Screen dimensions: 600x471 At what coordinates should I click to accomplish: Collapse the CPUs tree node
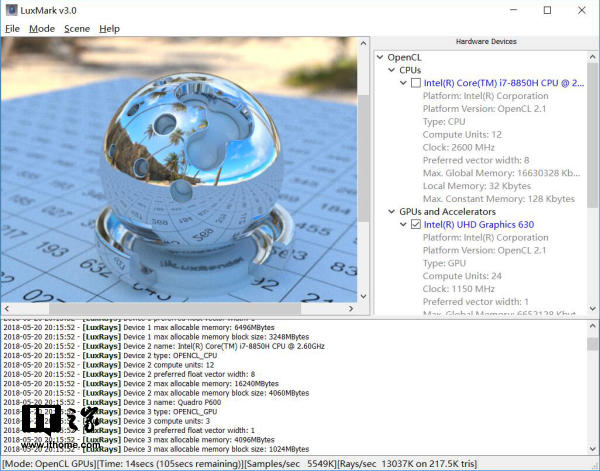(x=391, y=70)
